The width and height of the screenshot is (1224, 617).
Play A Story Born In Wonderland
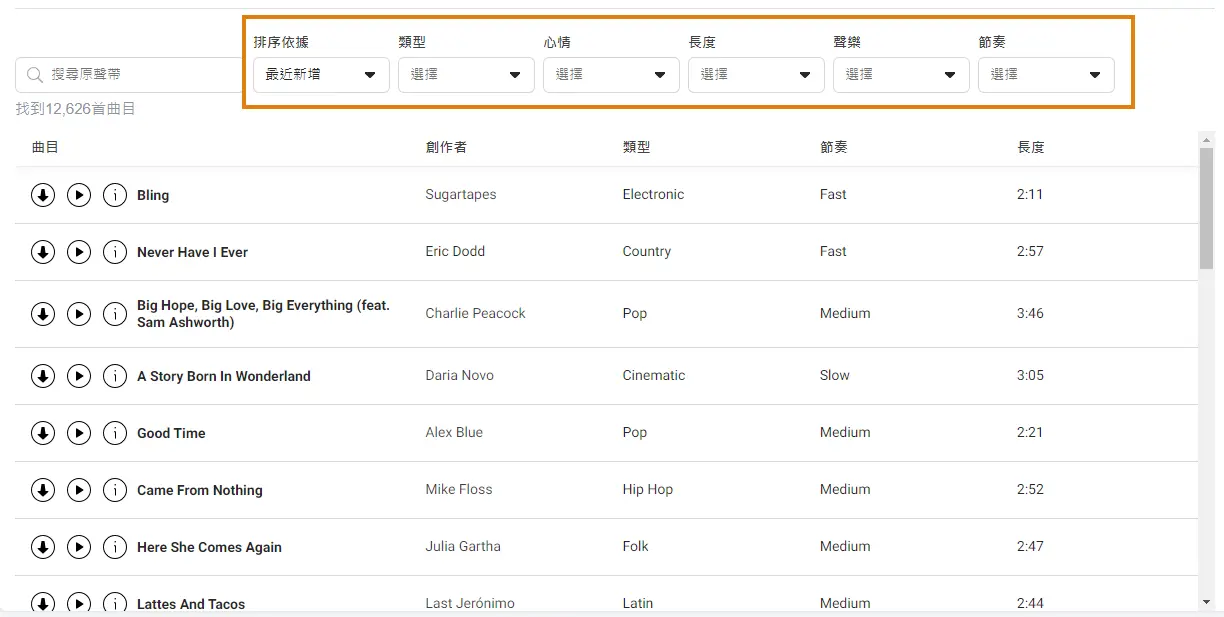point(79,376)
